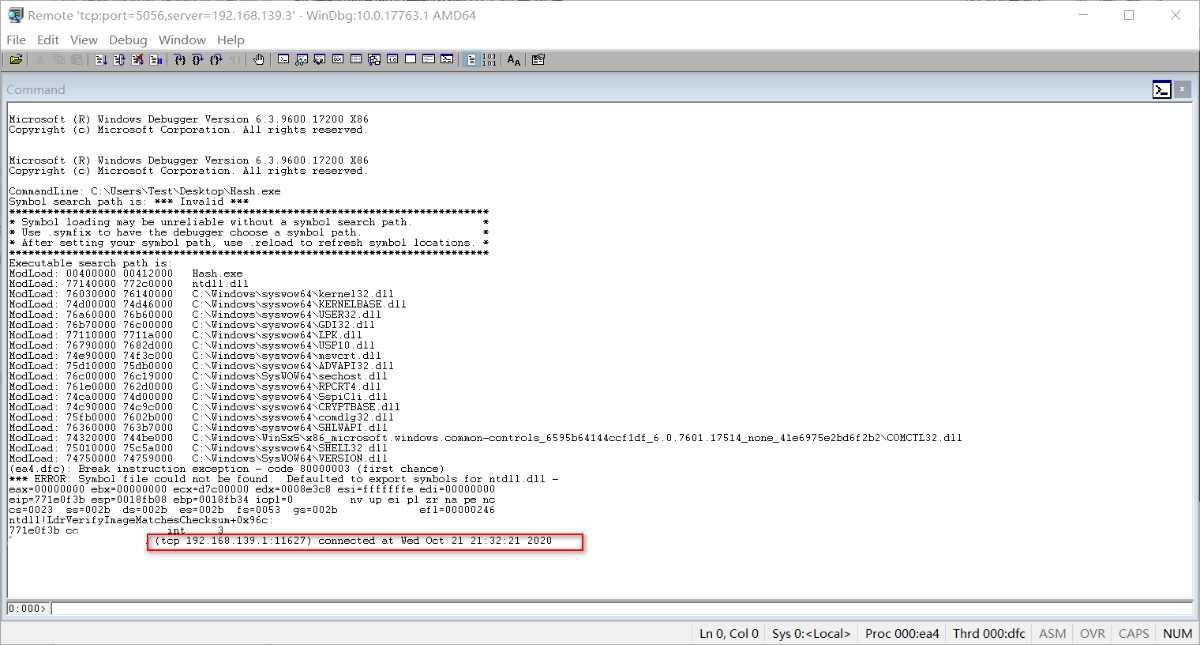Click the ModLoad line for USER32.dll
This screenshot has height=645, width=1200.
(x=195, y=314)
